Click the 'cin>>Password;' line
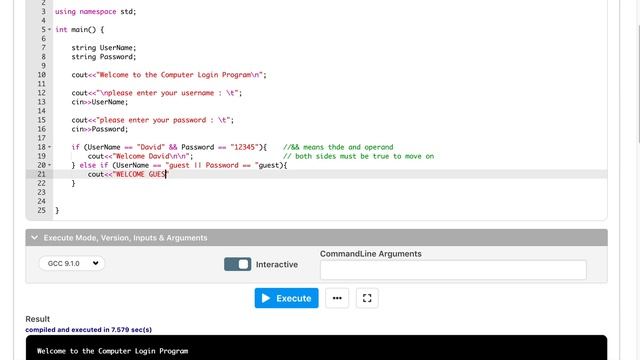The image size is (640, 360). click(x=100, y=129)
